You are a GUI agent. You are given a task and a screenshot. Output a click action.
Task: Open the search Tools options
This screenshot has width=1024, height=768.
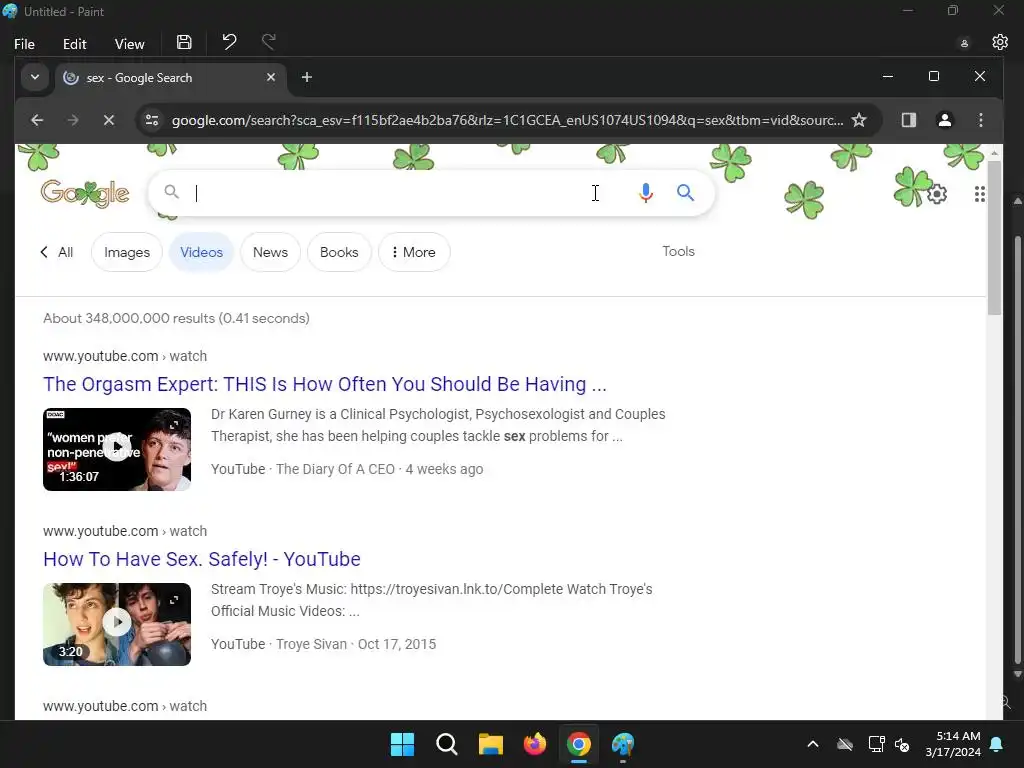(x=679, y=251)
